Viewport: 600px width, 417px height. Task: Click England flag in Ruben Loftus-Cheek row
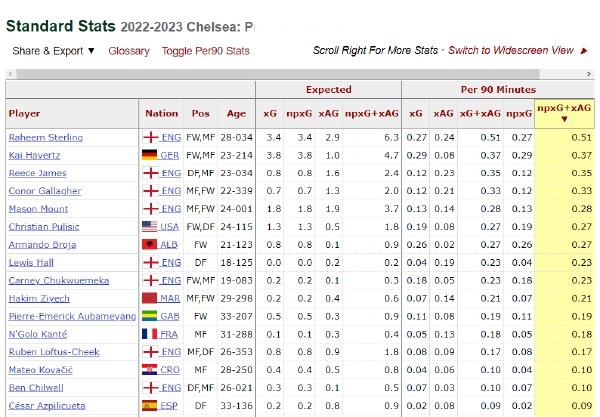(150, 352)
